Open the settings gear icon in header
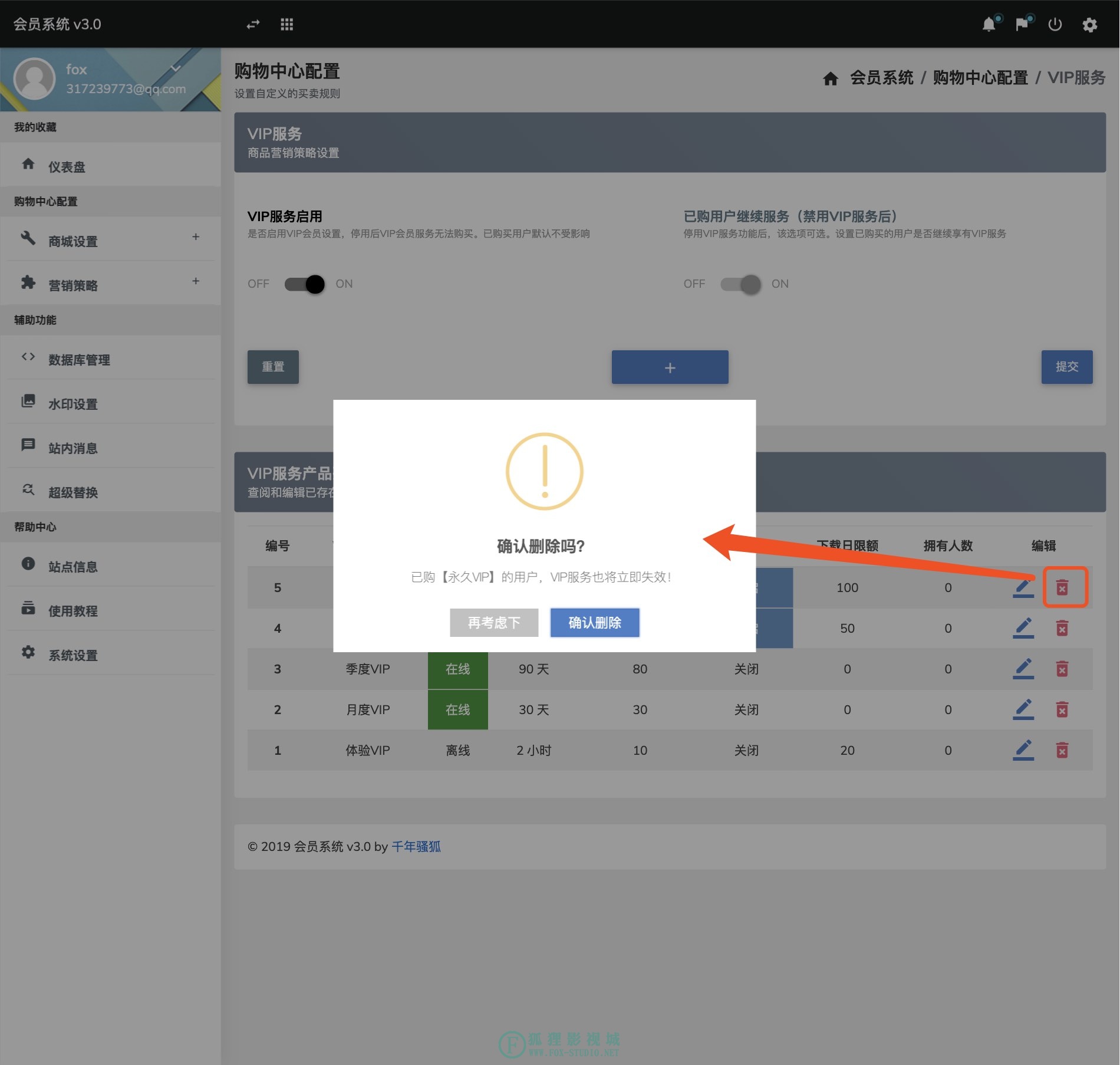Screen dimensions: 1120x1065 point(1090,25)
